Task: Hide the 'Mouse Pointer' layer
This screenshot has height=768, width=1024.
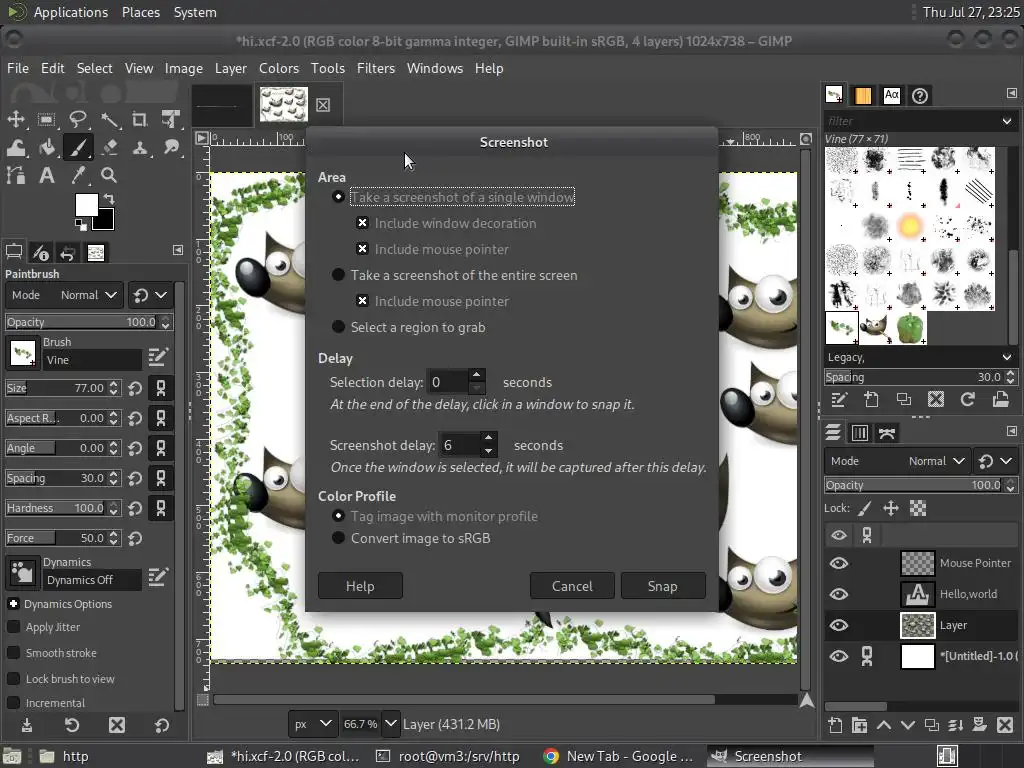Action: point(839,563)
